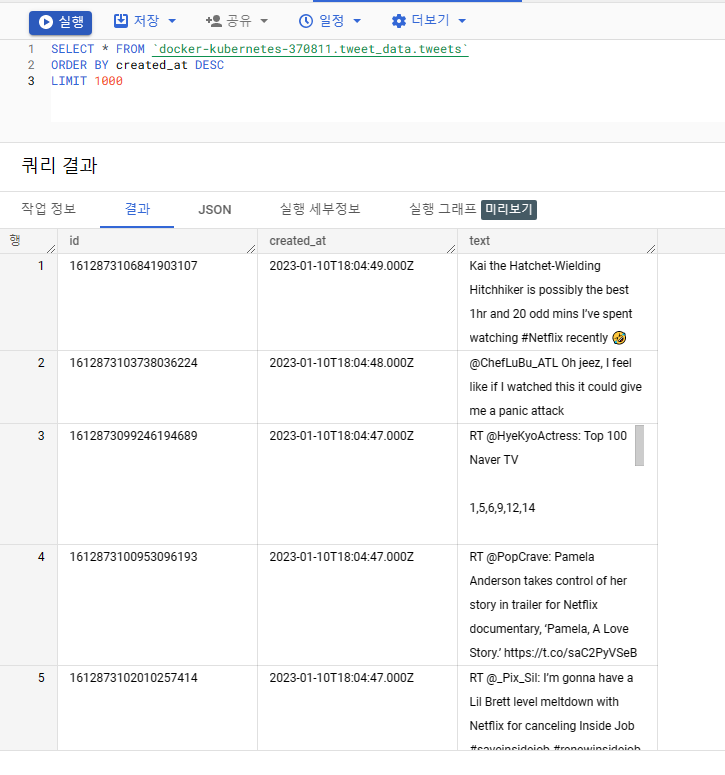Image resolution: width=725 pixels, height=775 pixels.
Task: Click resize handle of the 행 column
Action: tap(51, 249)
